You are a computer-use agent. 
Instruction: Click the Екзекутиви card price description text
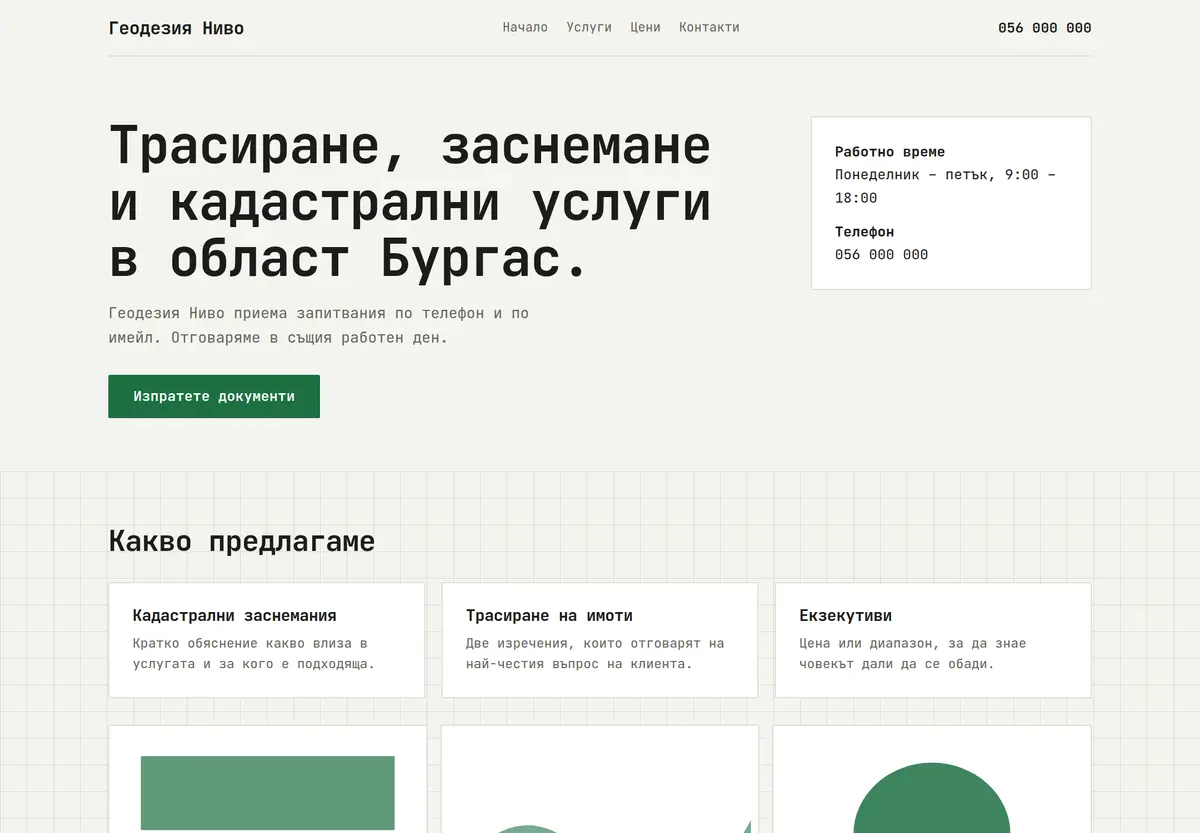(x=913, y=653)
